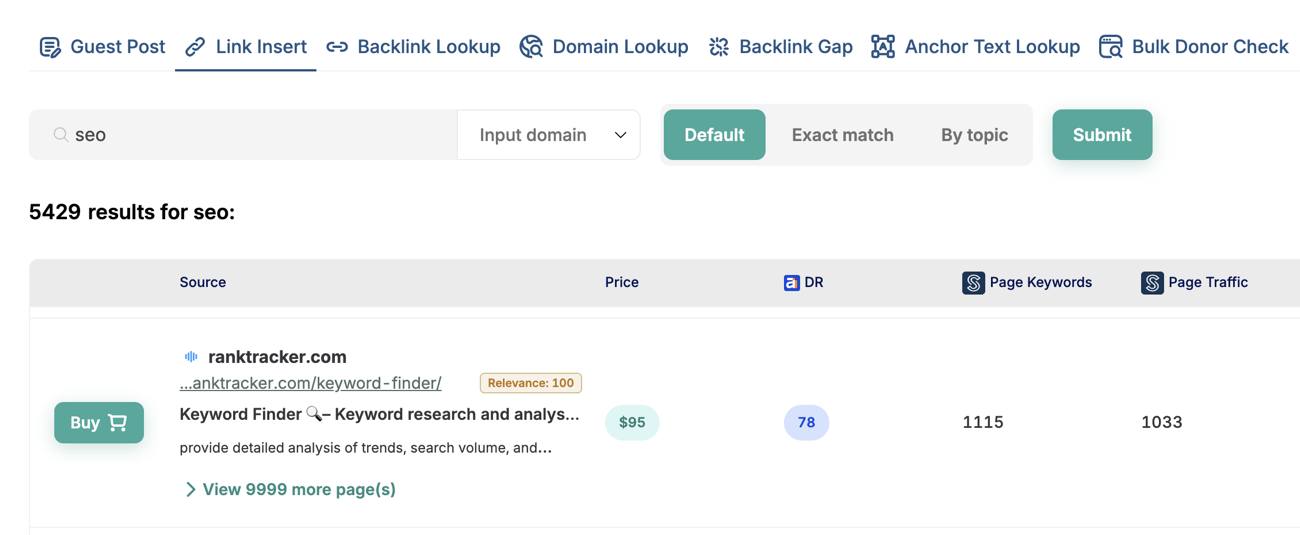The width and height of the screenshot is (1300, 535).
Task: Open the Backlink Gap tab
Action: [x=781, y=47]
